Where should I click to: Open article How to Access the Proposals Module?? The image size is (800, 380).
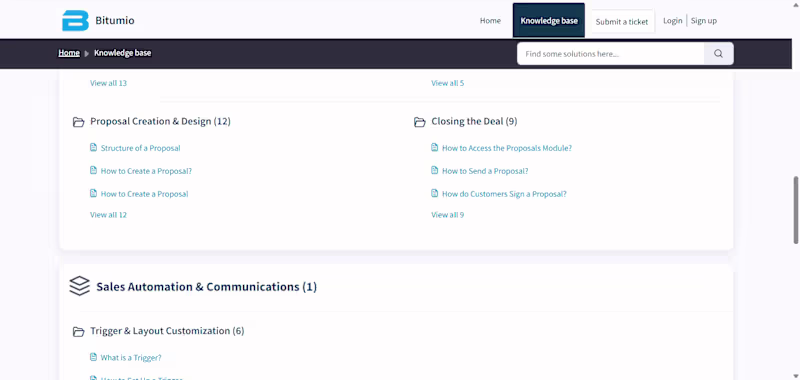point(507,148)
